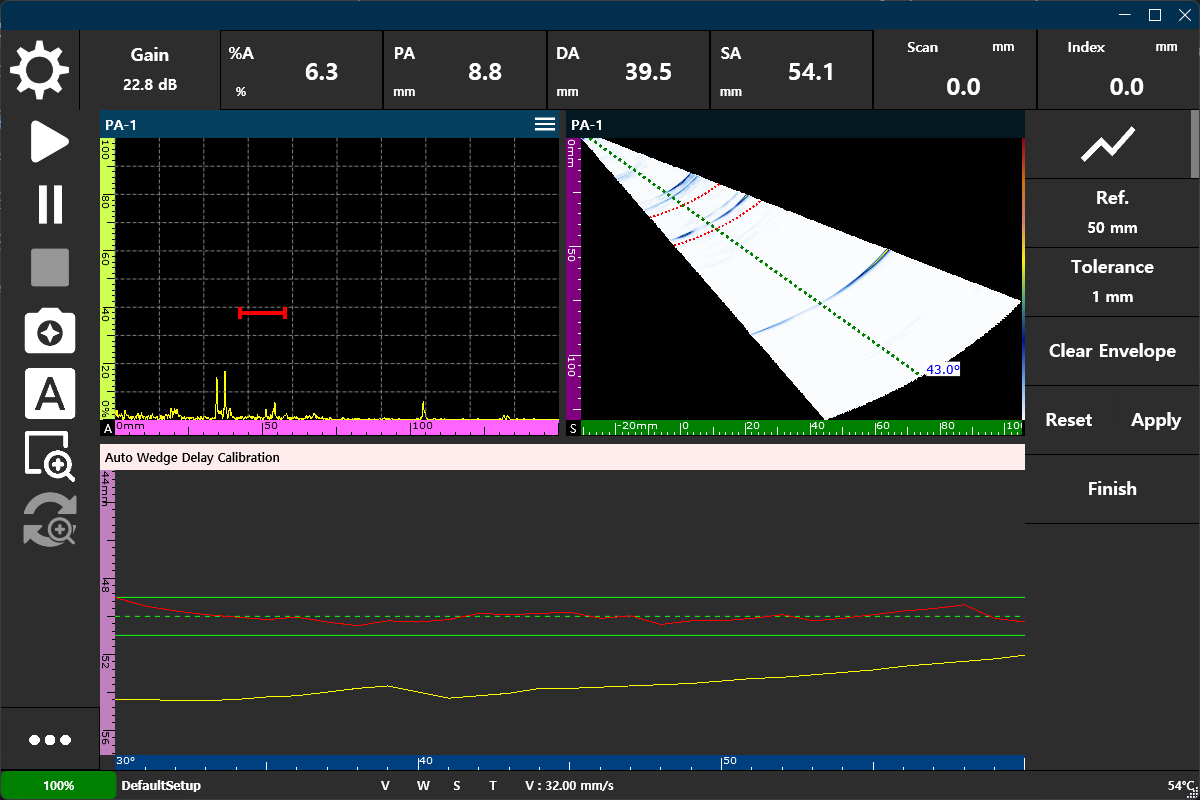Image resolution: width=1200 pixels, height=800 pixels.
Task: Select the DA reading field
Action: pos(628,70)
